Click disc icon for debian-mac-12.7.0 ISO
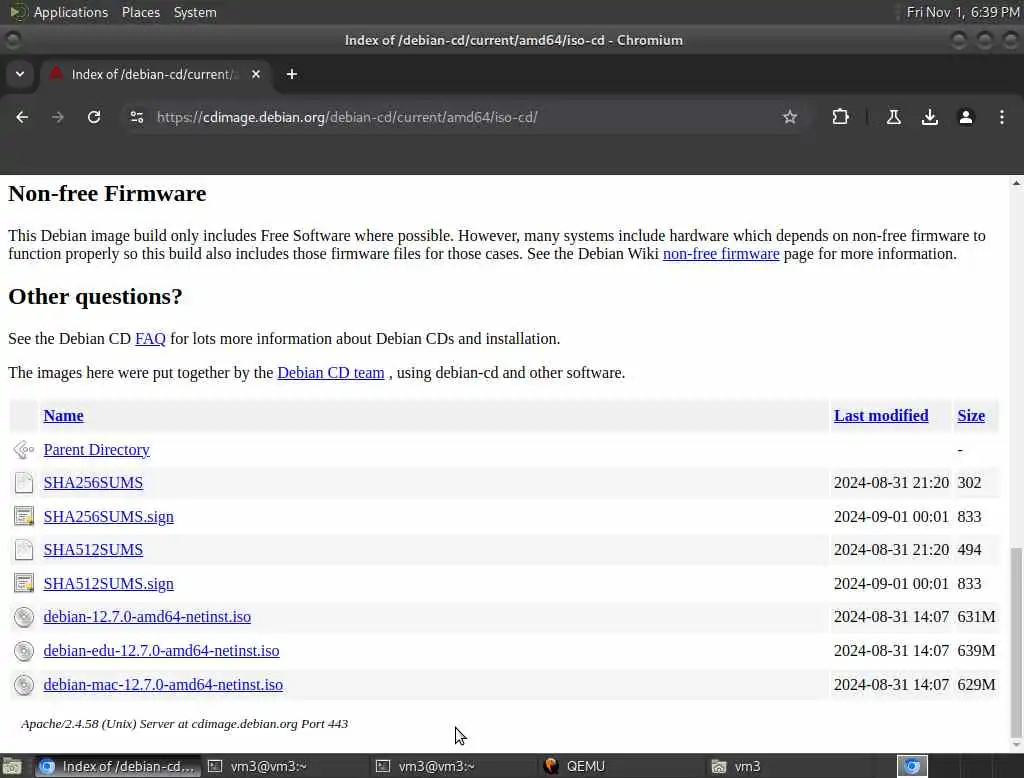Screen dimensions: 1024x778 [x=24, y=685]
